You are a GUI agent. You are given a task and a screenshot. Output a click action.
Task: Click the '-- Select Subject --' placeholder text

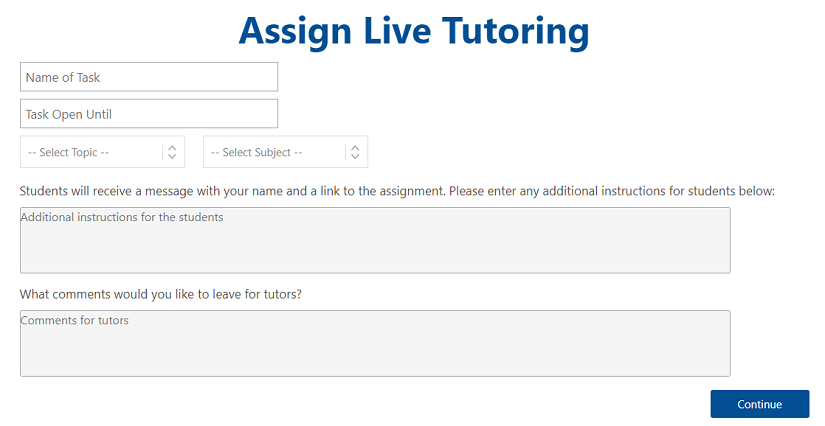tap(256, 153)
